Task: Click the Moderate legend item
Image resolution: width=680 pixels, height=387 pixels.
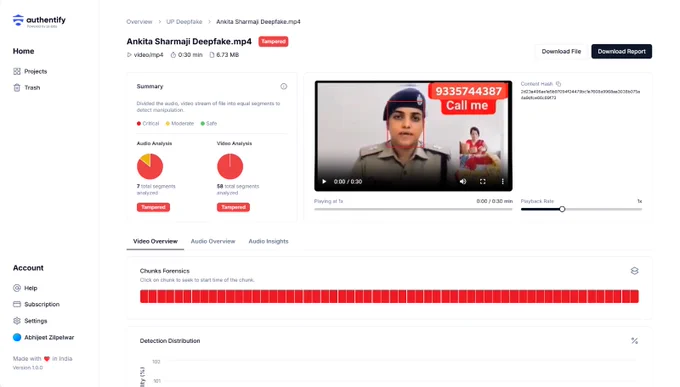Action: point(180,124)
